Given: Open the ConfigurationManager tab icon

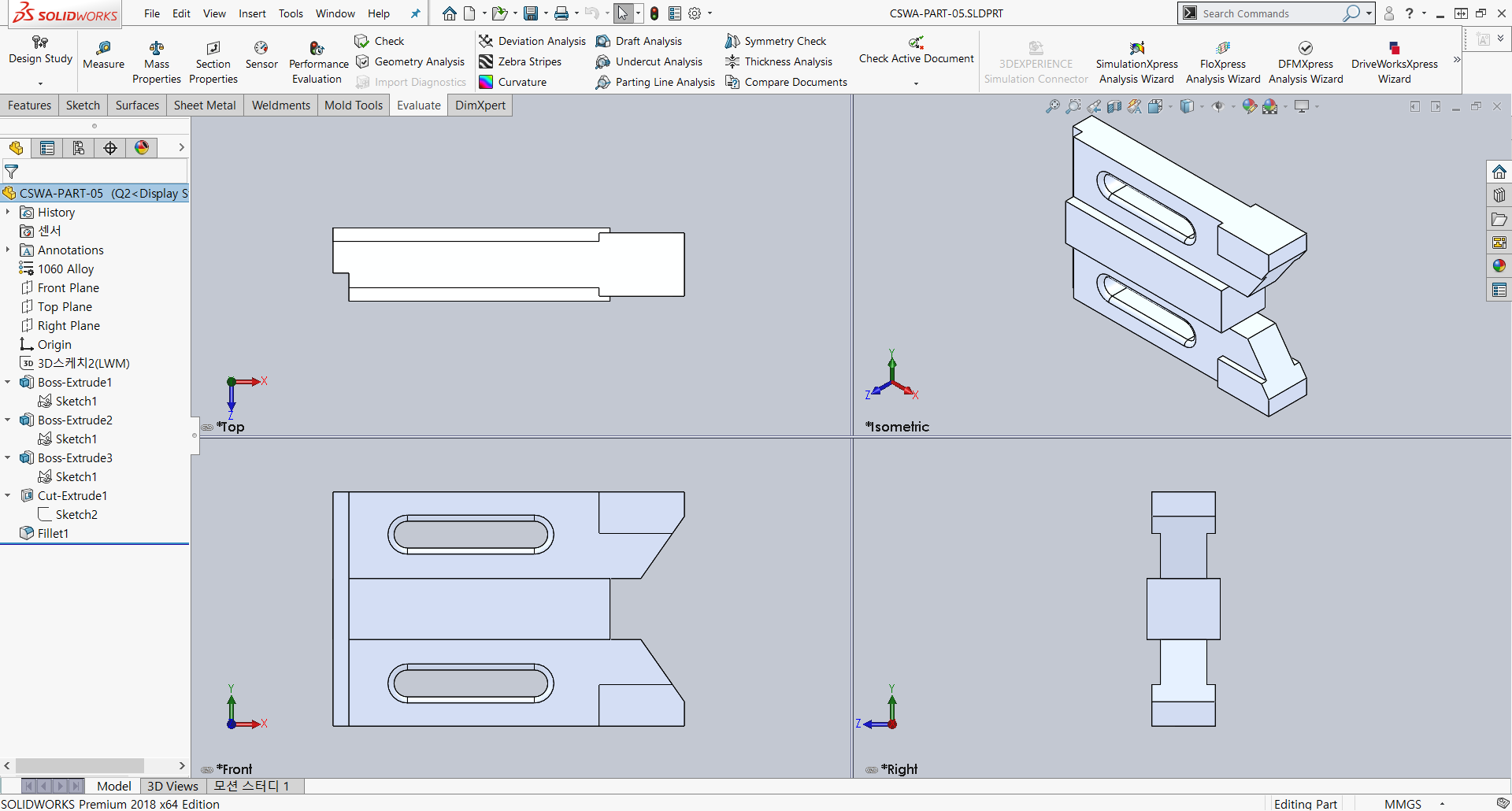Looking at the screenshot, I should (79, 147).
